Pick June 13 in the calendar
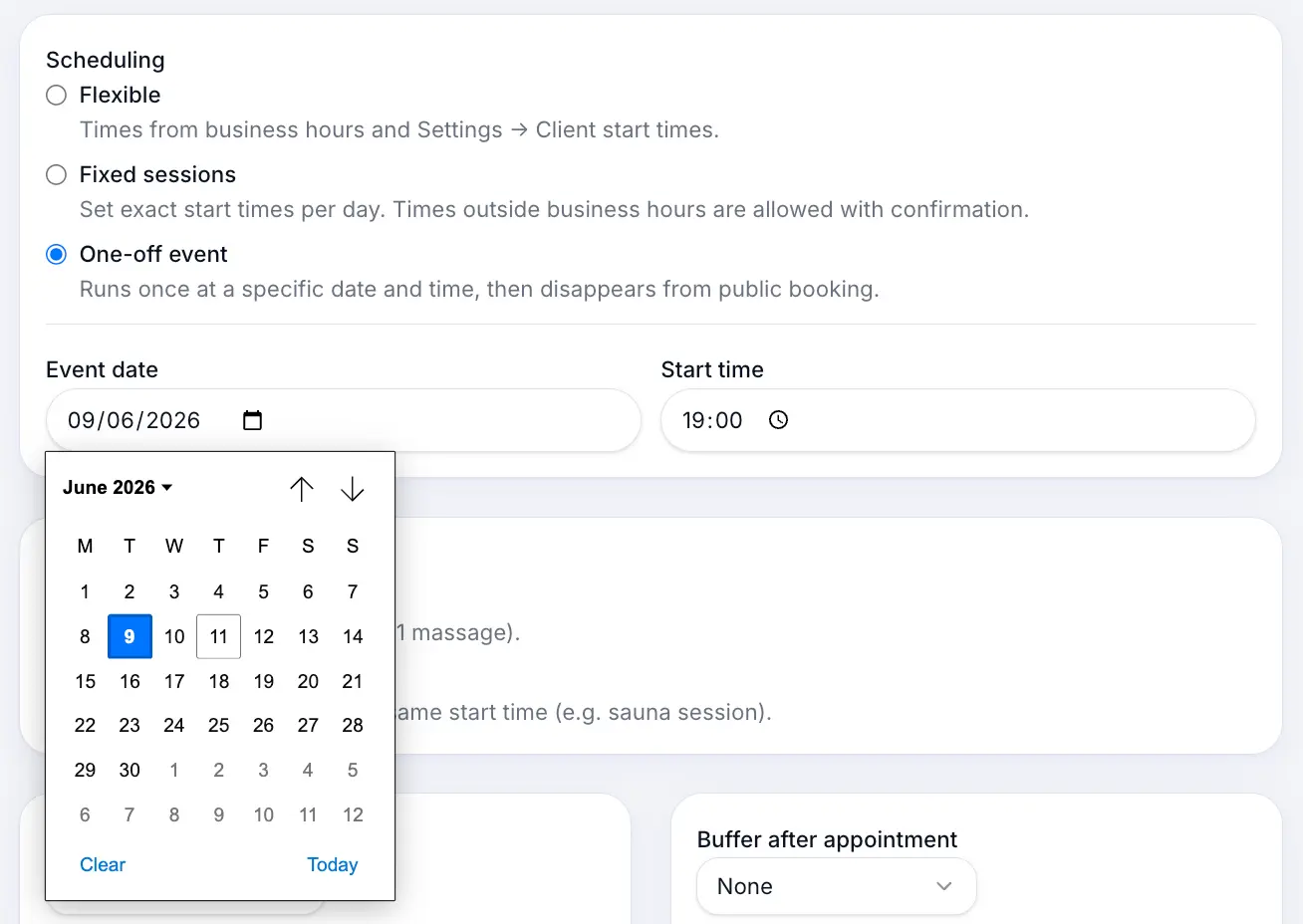The image size is (1303, 924). (x=308, y=636)
